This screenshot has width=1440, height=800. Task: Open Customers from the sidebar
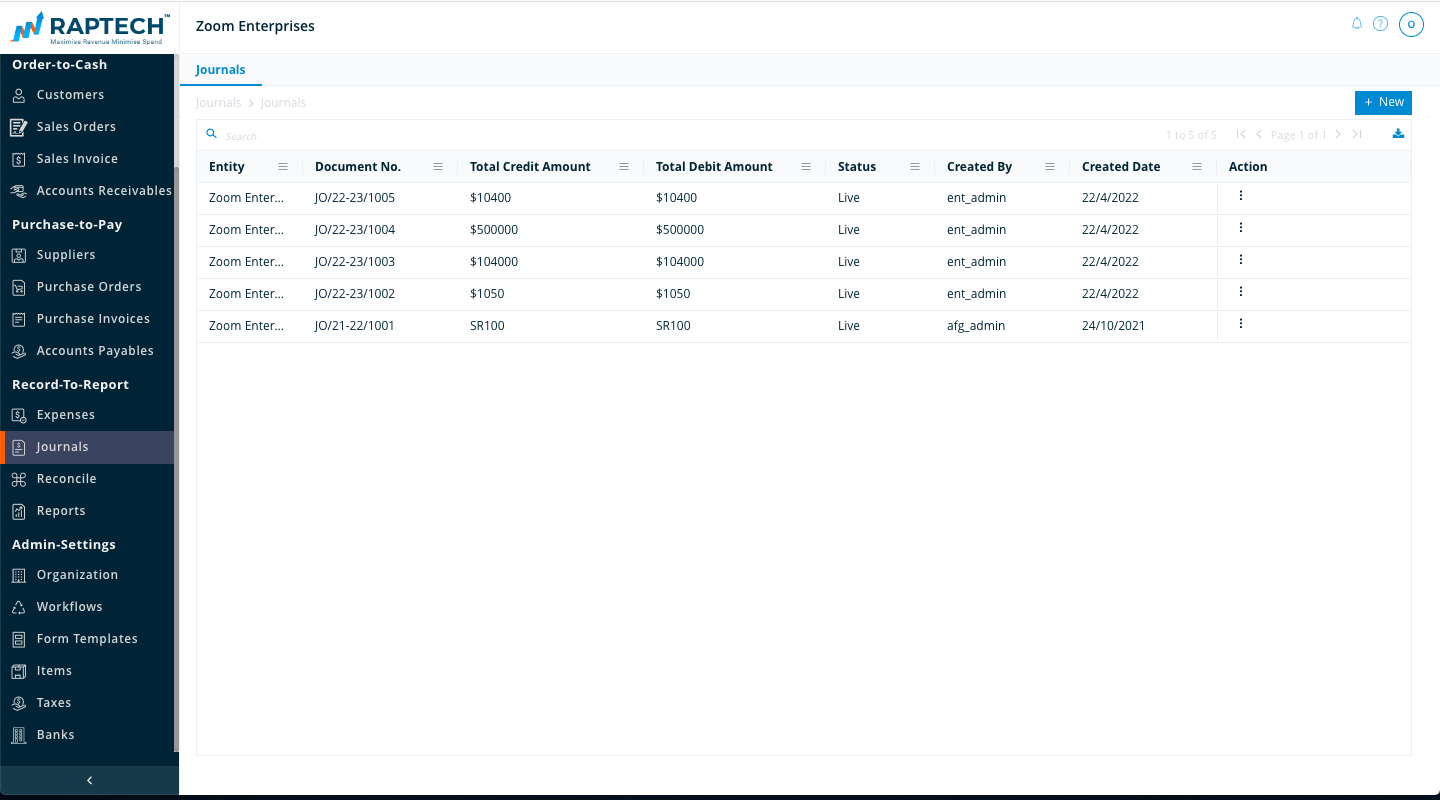pos(70,95)
